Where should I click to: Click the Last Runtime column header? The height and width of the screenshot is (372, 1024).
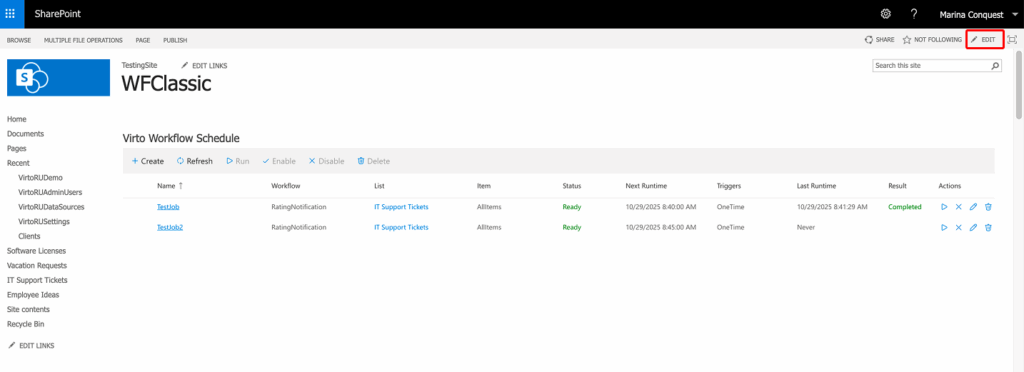point(816,186)
